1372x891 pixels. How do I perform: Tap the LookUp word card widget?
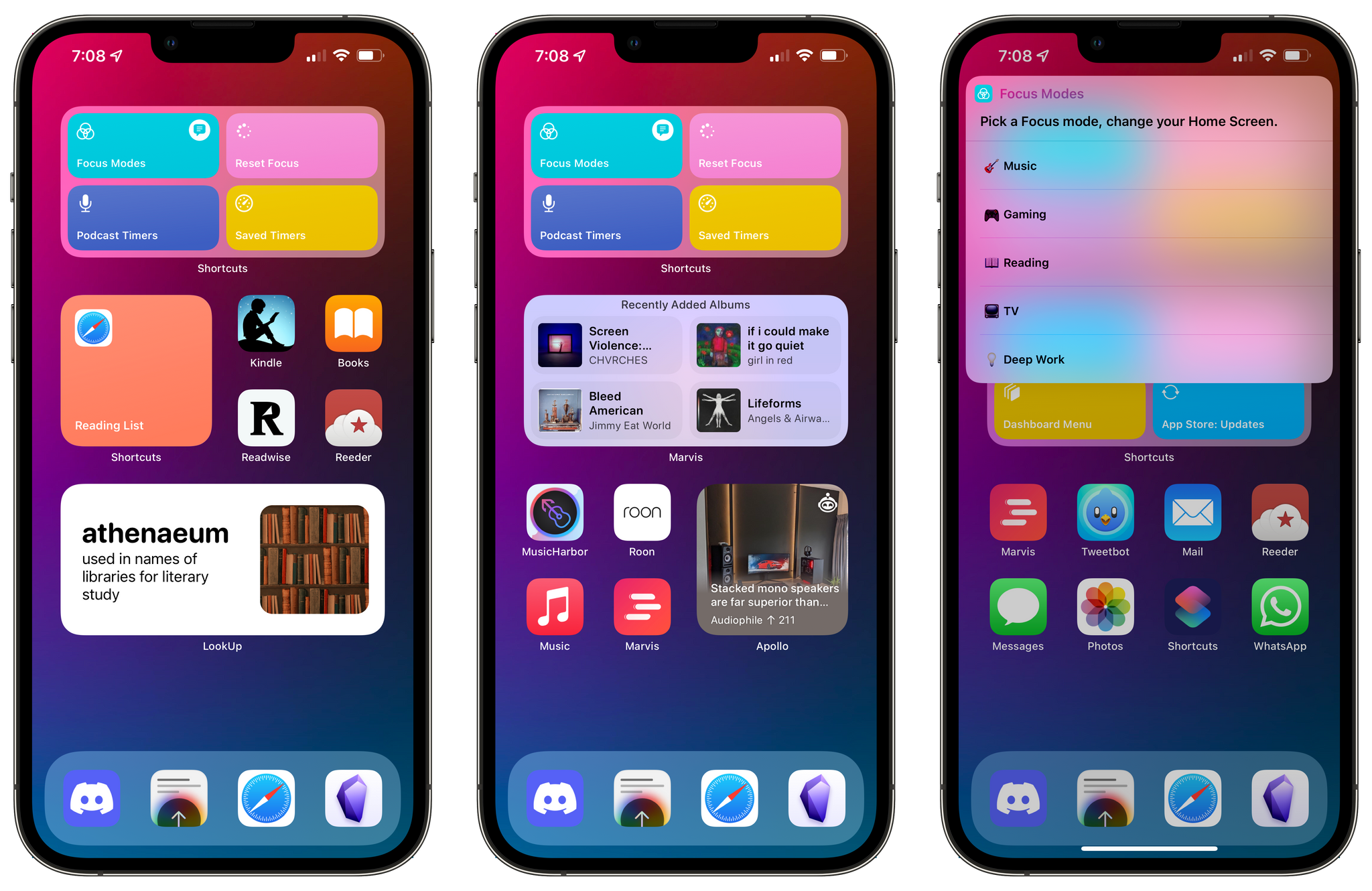[x=225, y=565]
